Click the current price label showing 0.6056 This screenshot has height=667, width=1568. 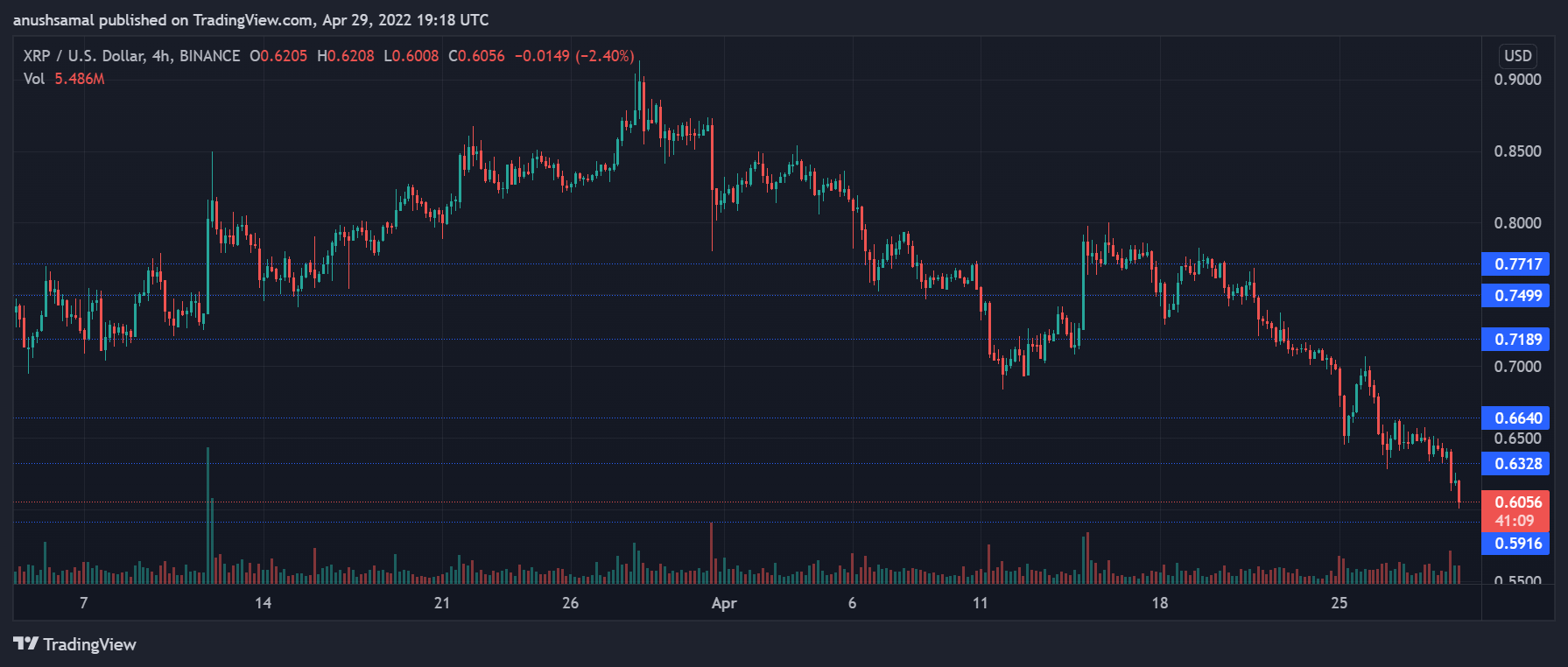[x=1516, y=502]
